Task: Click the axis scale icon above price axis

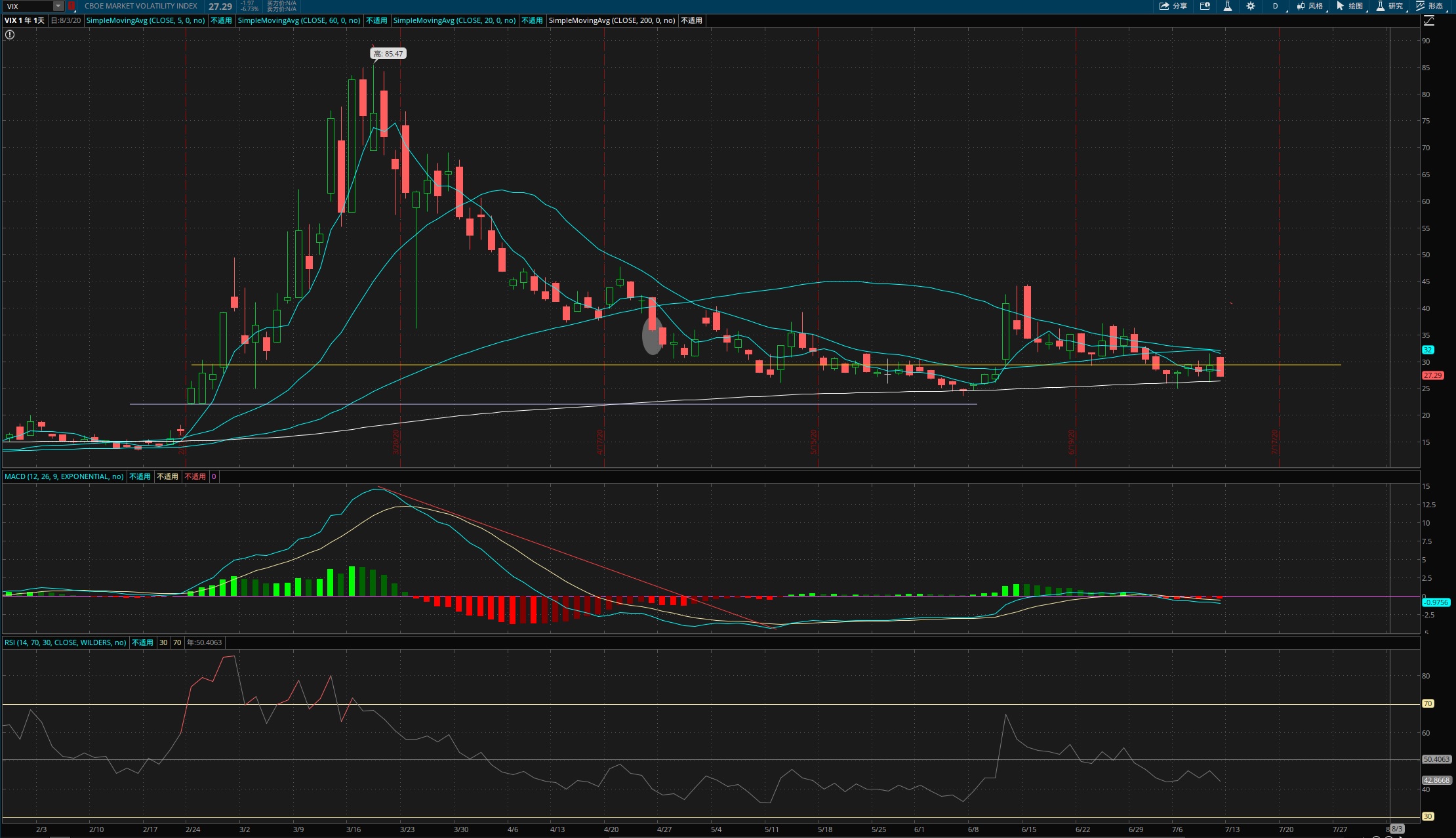Action: (x=1428, y=20)
